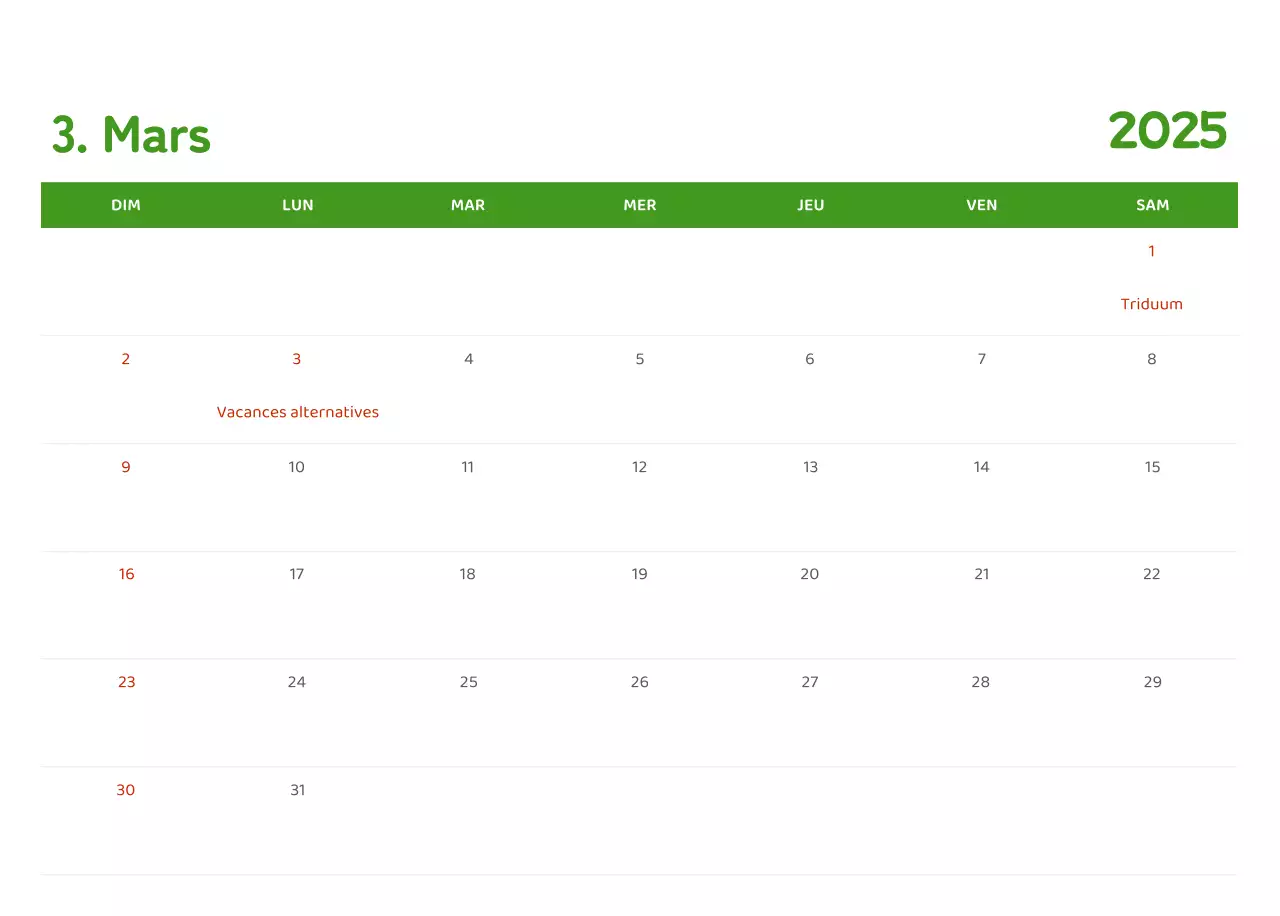Click the MAR column header
Viewport: 1280px width, 916px height.
tap(468, 205)
